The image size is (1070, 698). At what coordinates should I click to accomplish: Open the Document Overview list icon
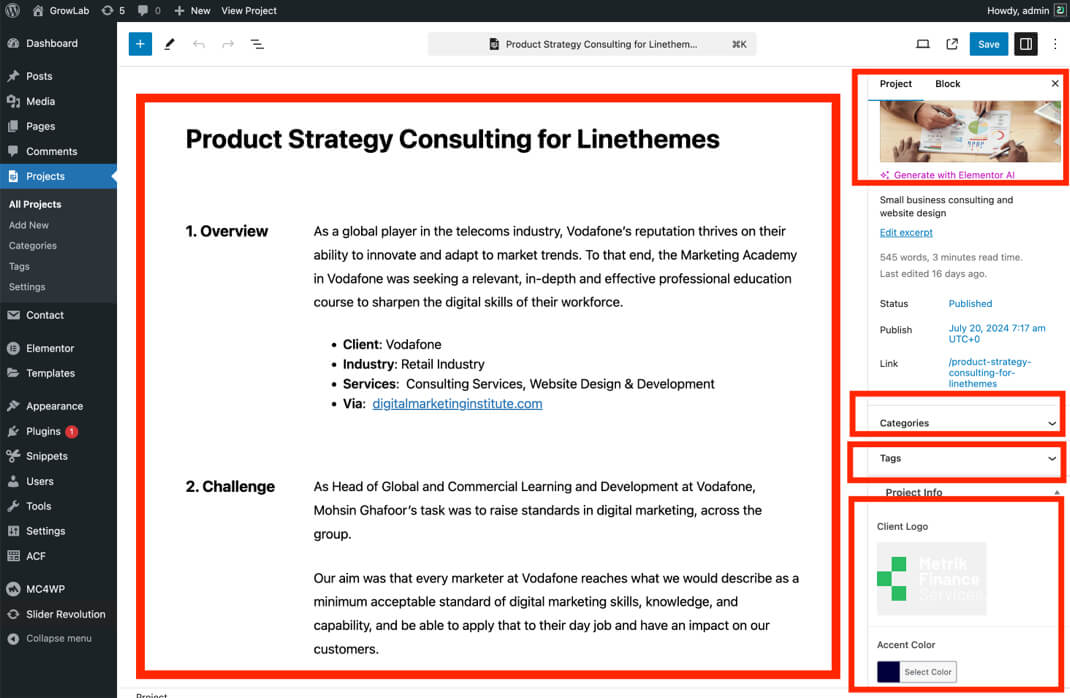tap(257, 44)
